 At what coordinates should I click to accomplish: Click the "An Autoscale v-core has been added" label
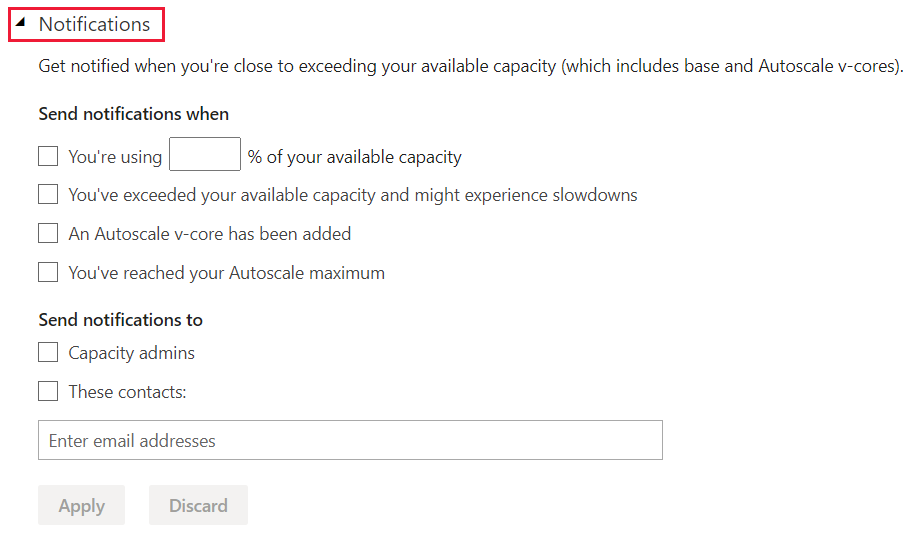[x=209, y=234]
